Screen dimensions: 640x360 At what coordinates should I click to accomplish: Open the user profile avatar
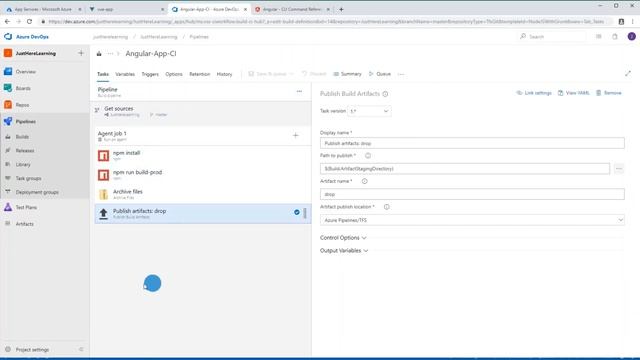click(x=631, y=36)
